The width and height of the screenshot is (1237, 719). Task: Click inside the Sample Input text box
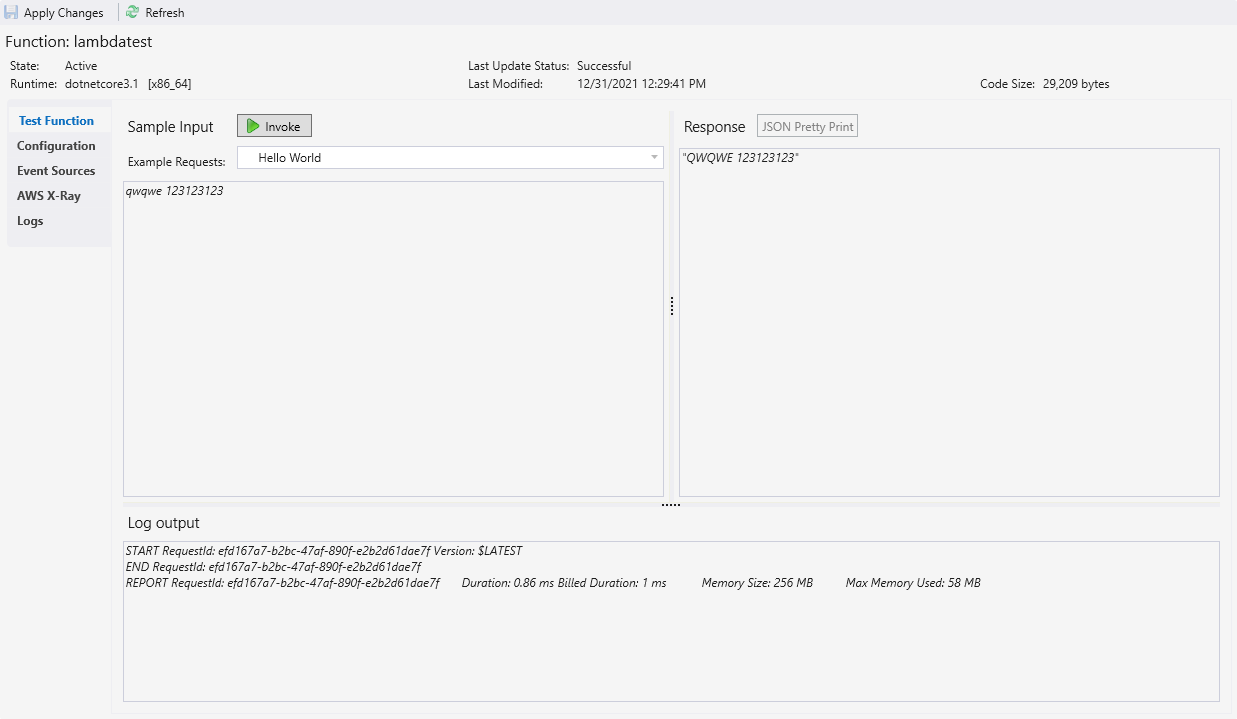[x=393, y=339]
